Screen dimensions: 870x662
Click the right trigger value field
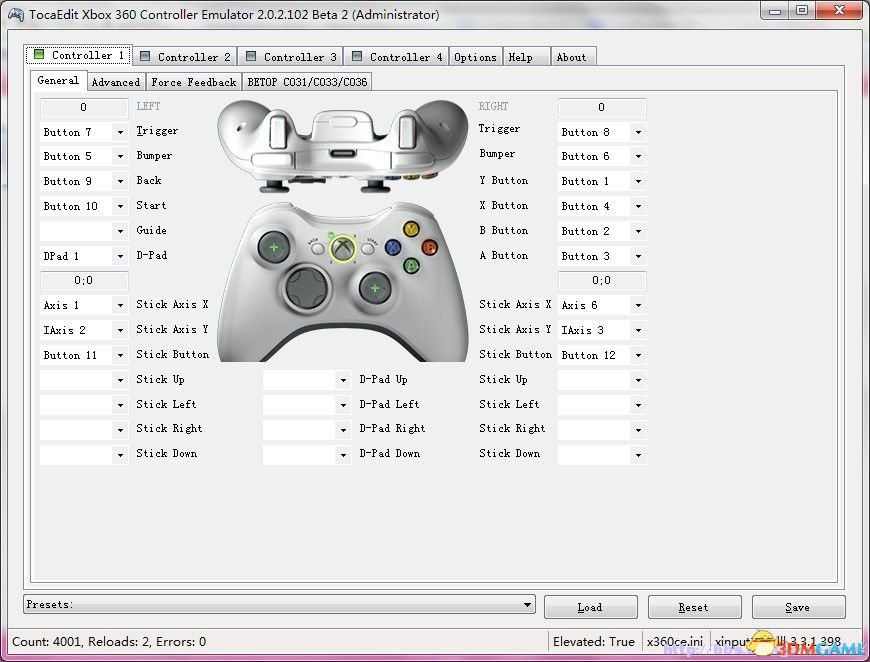602,108
